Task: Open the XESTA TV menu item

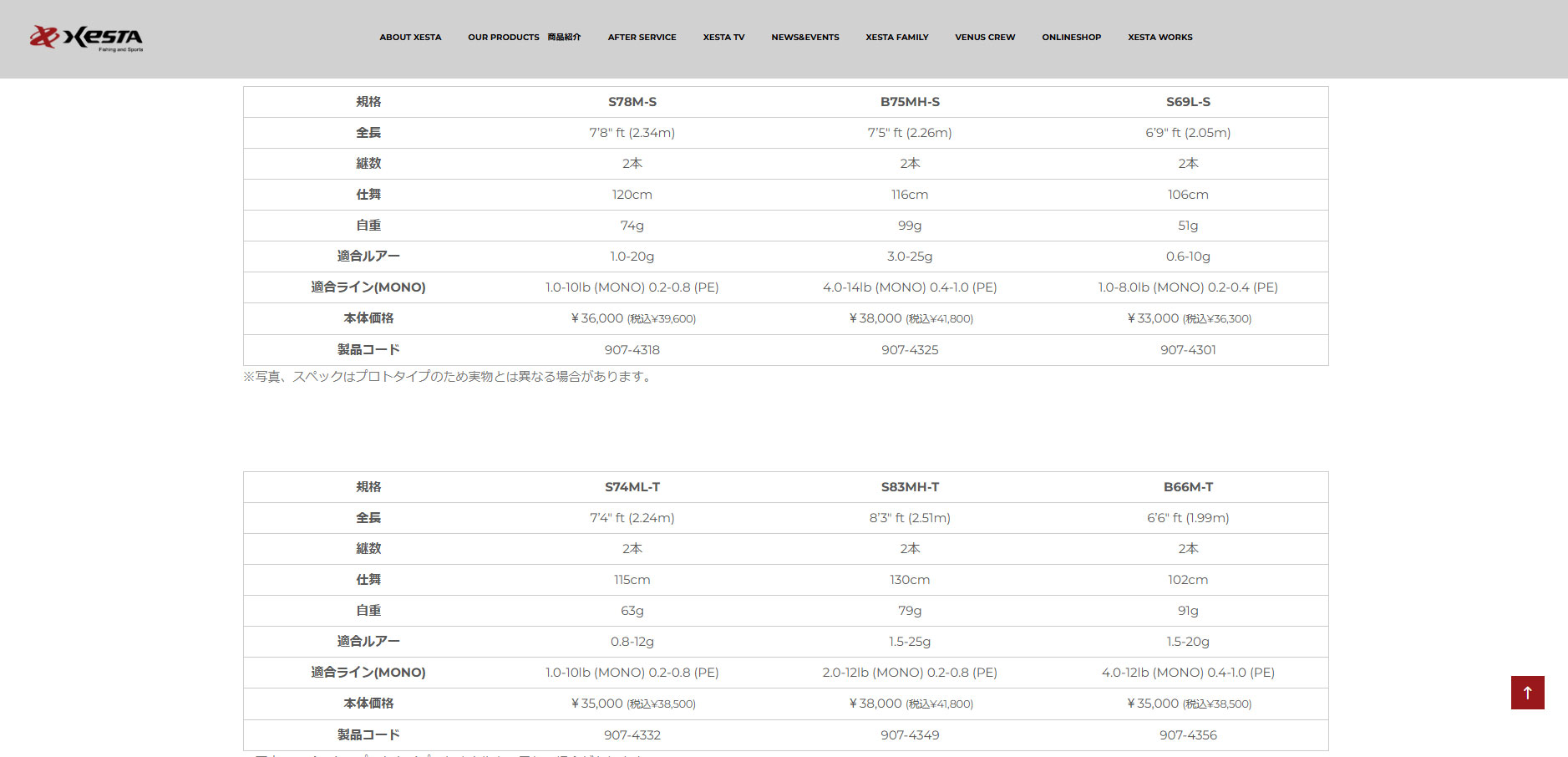Action: pos(723,38)
